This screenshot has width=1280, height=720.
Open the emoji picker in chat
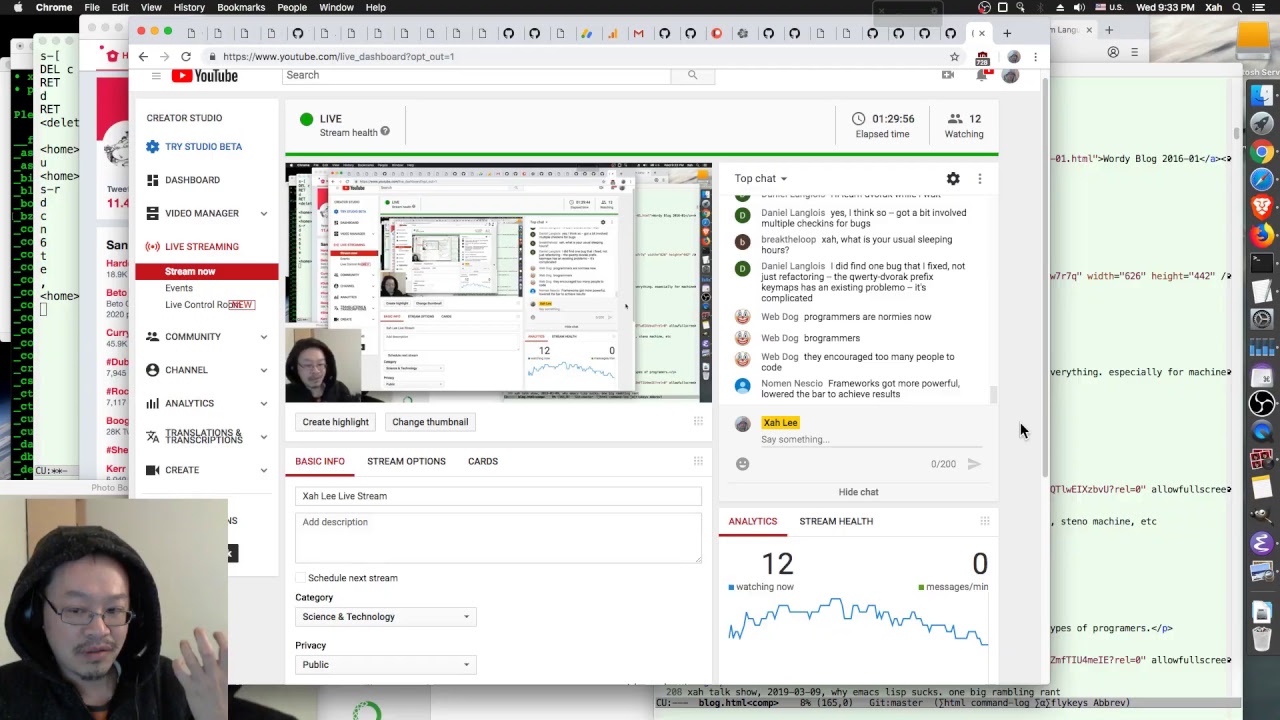[x=742, y=464]
